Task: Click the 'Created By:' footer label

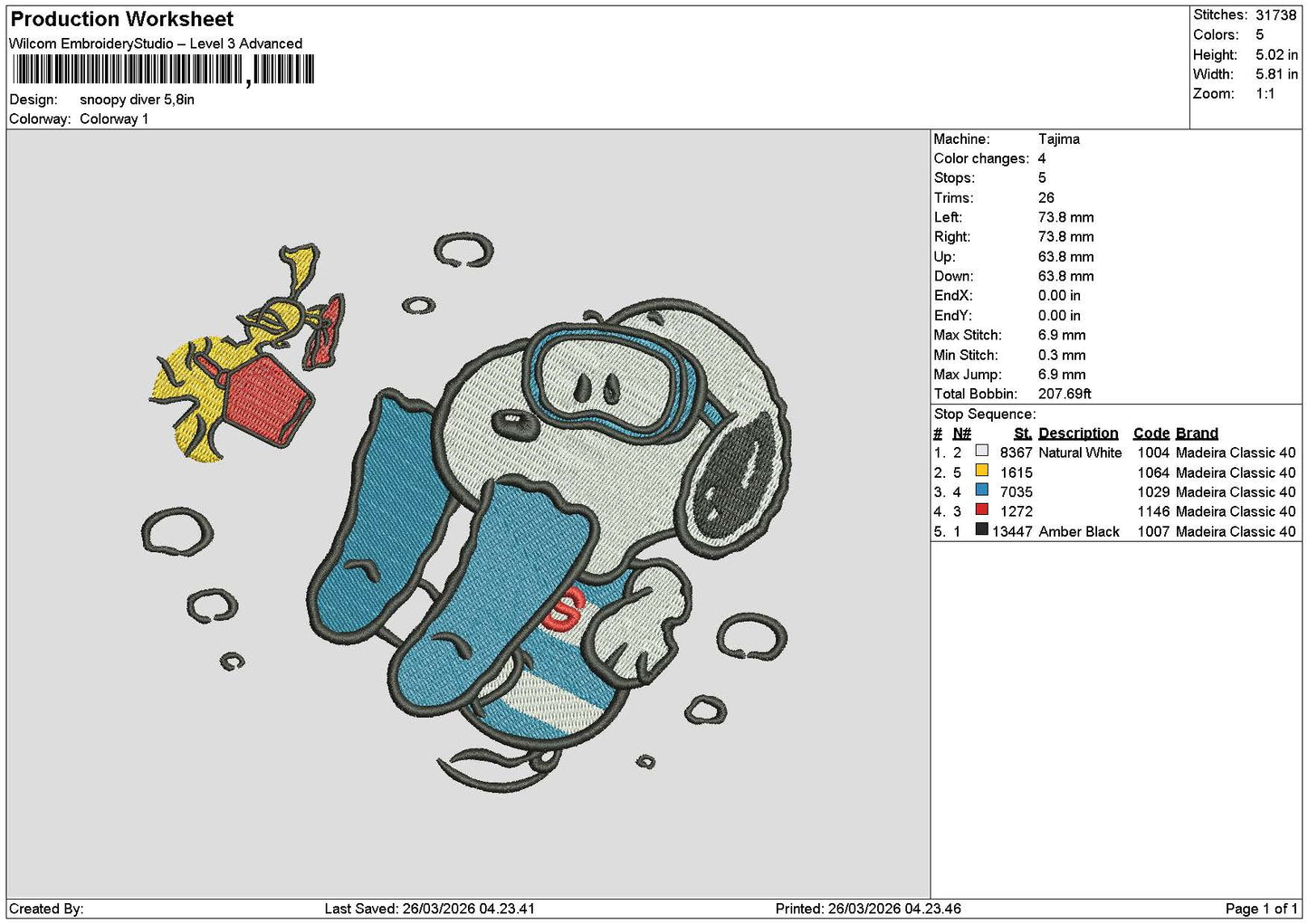Action: [x=46, y=909]
